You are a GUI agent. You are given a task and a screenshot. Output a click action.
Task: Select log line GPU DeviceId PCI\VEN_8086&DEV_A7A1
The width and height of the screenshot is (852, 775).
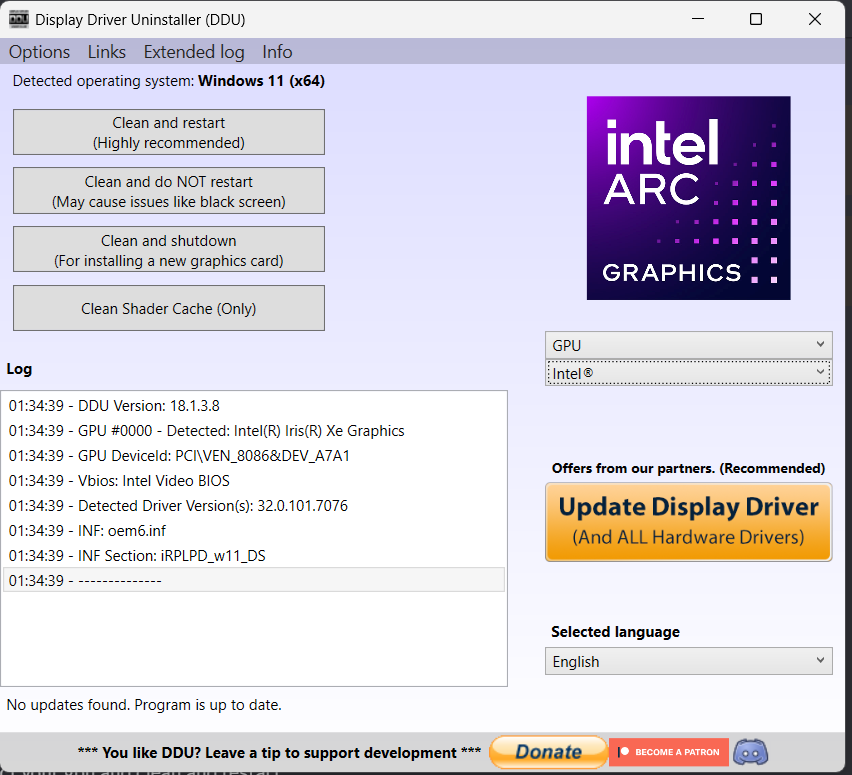[254, 456]
